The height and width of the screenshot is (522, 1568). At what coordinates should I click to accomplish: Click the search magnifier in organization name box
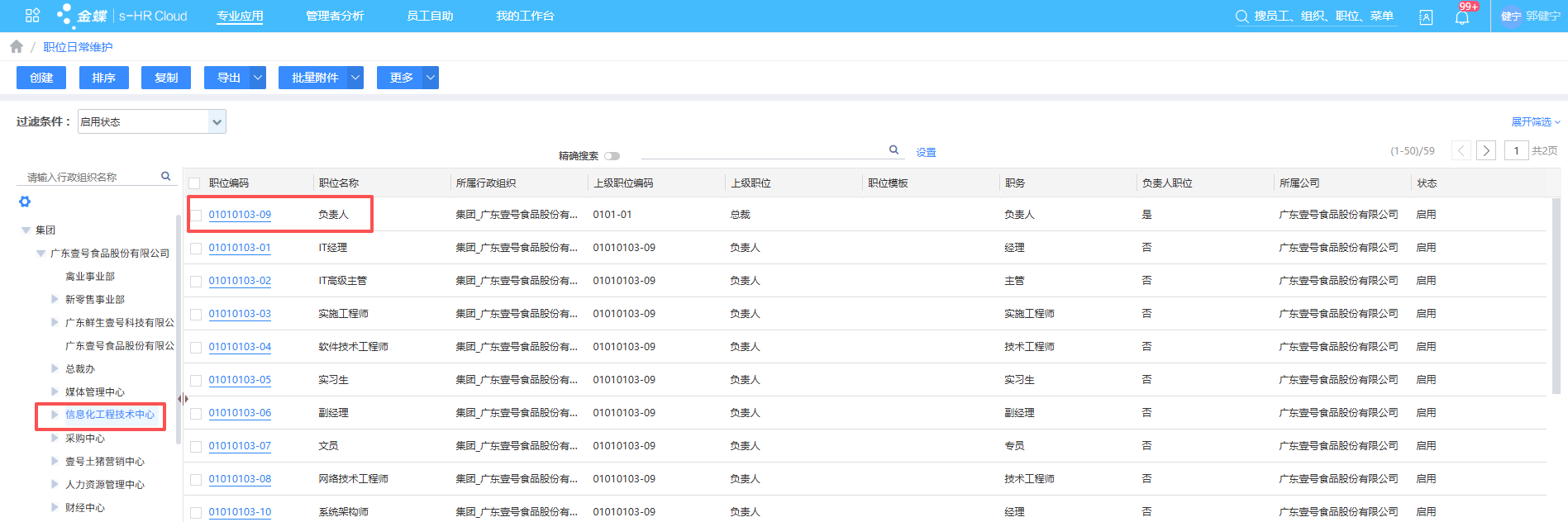[166, 177]
